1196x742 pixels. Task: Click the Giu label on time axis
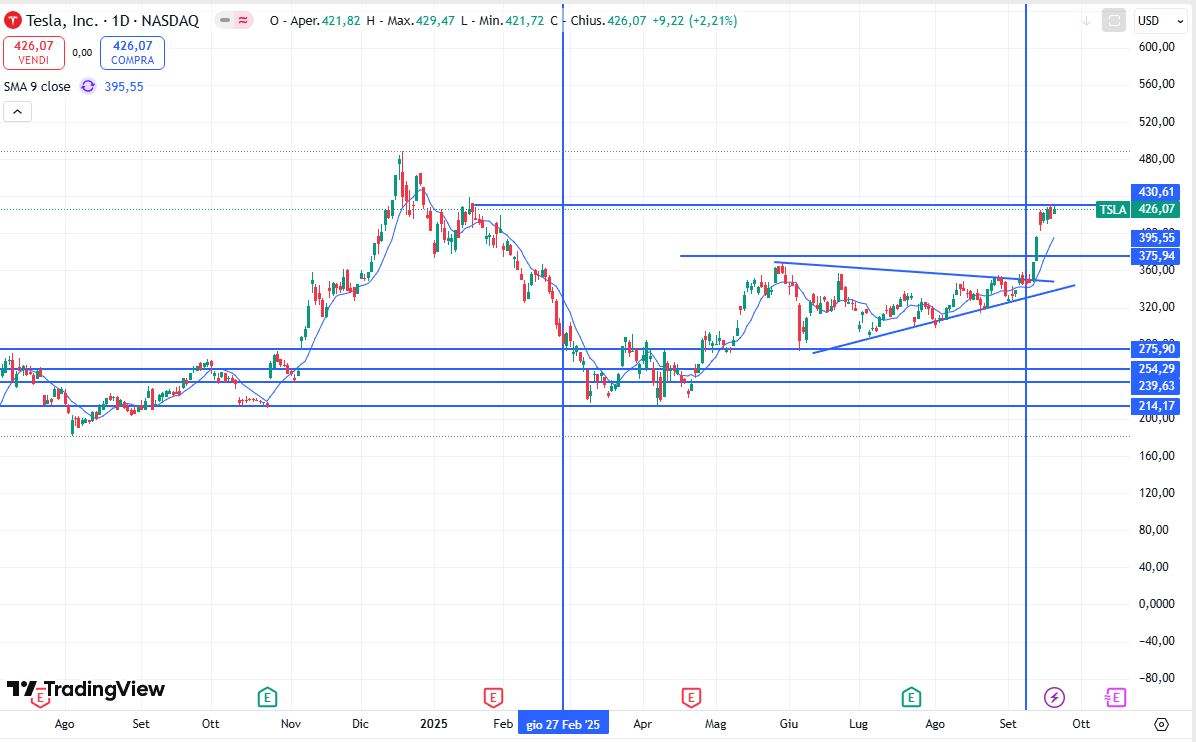pos(789,724)
